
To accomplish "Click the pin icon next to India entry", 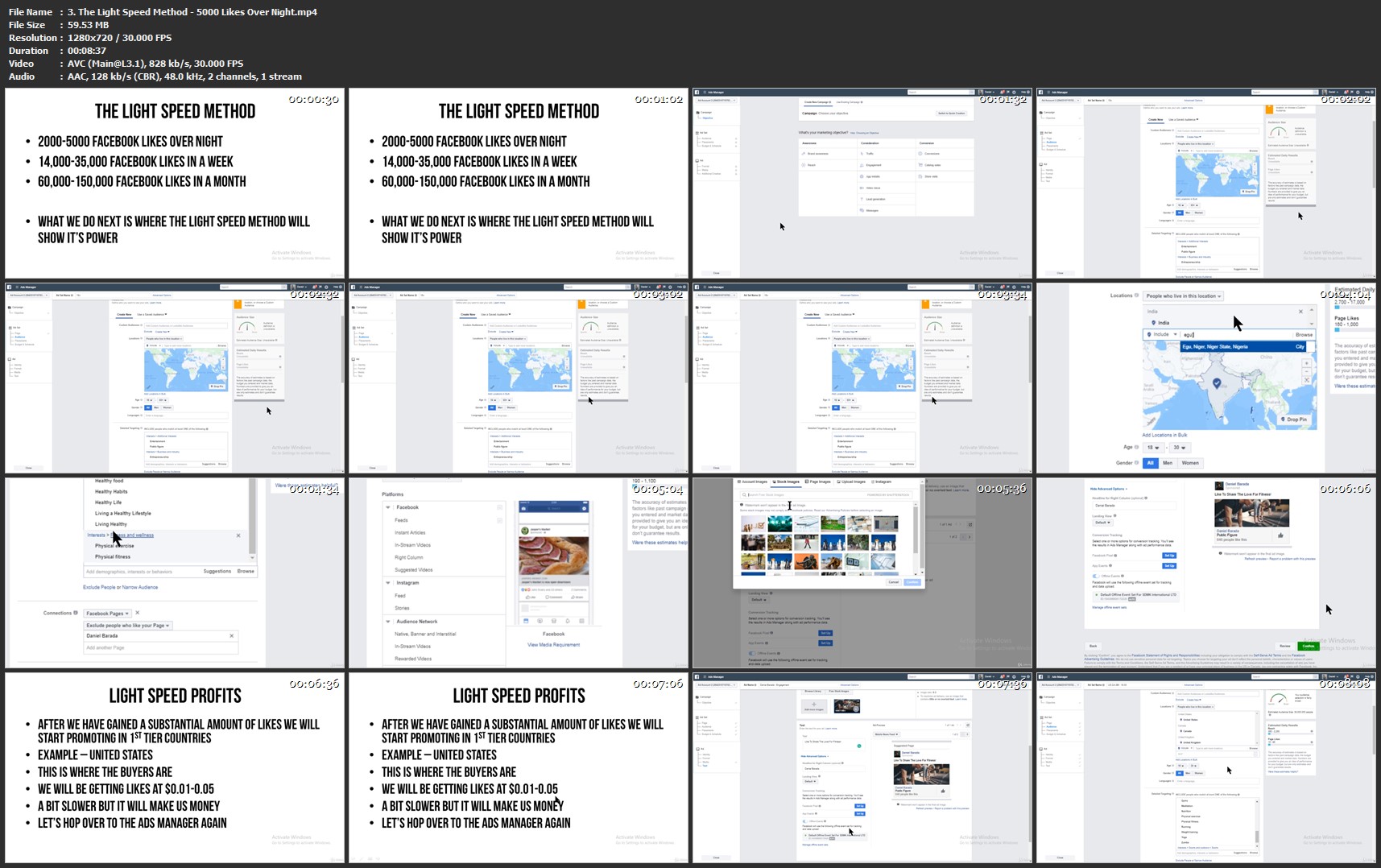I will pos(1153,323).
